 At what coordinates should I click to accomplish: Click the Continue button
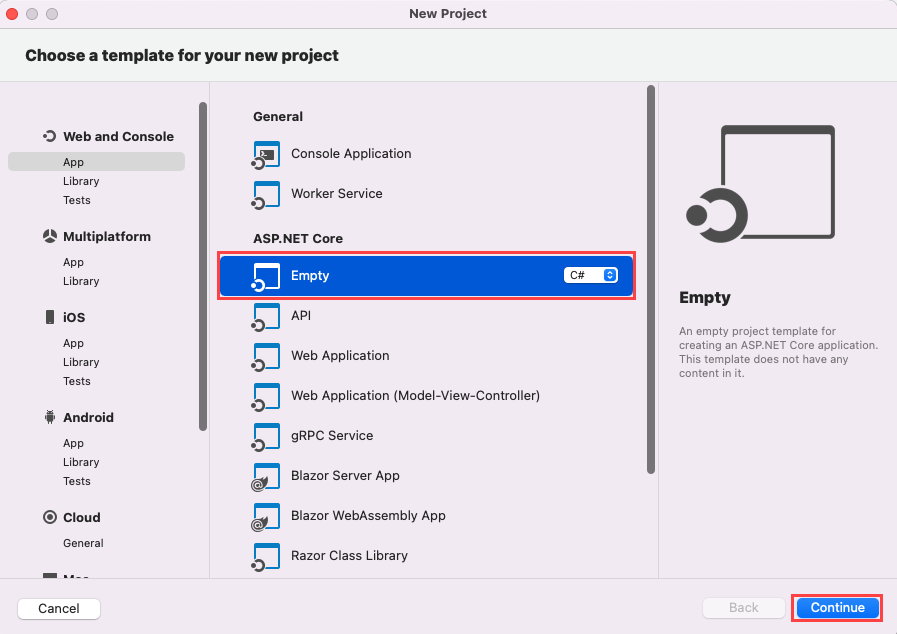pos(838,608)
